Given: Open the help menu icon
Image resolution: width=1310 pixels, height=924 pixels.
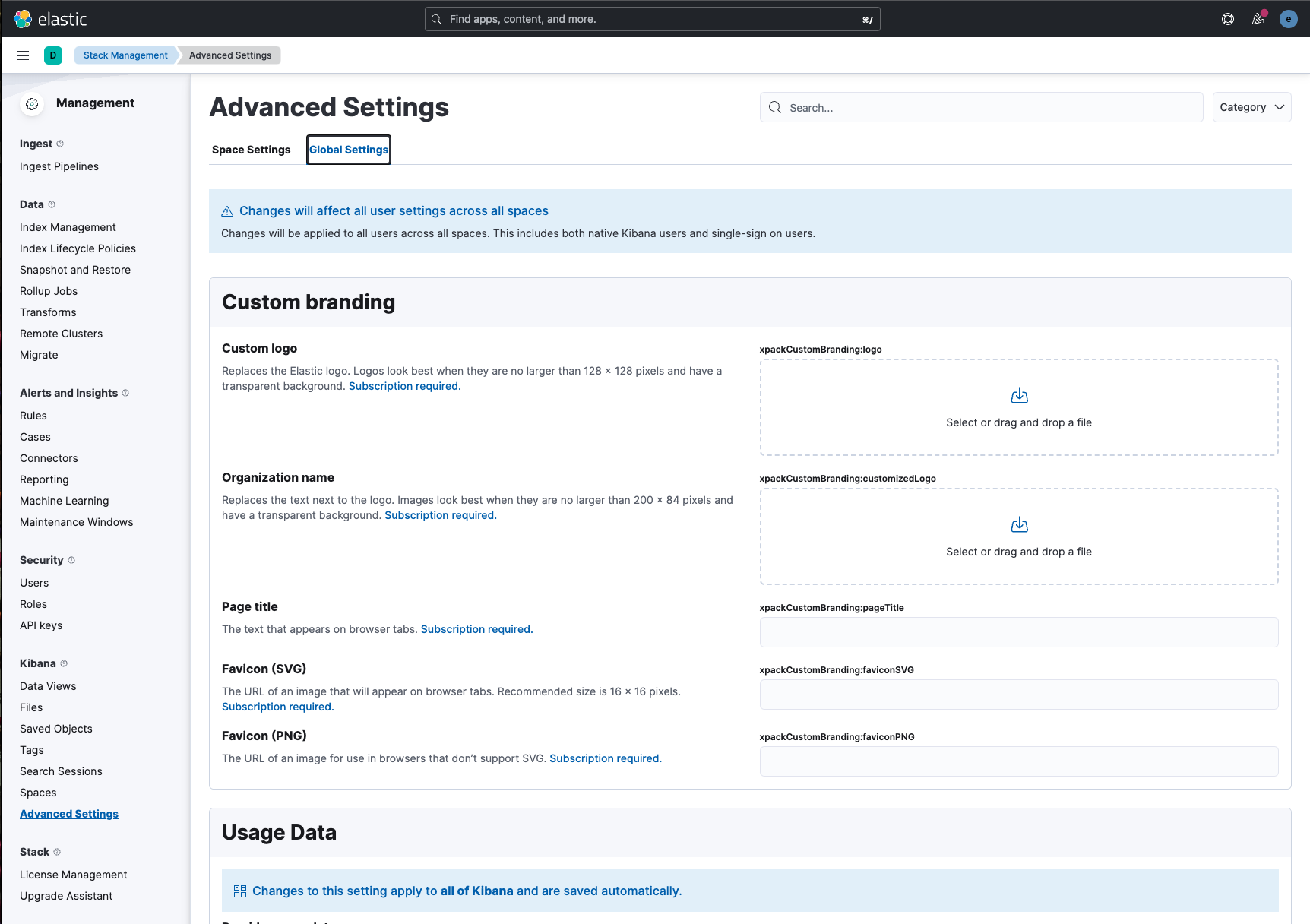Looking at the screenshot, I should (1228, 19).
